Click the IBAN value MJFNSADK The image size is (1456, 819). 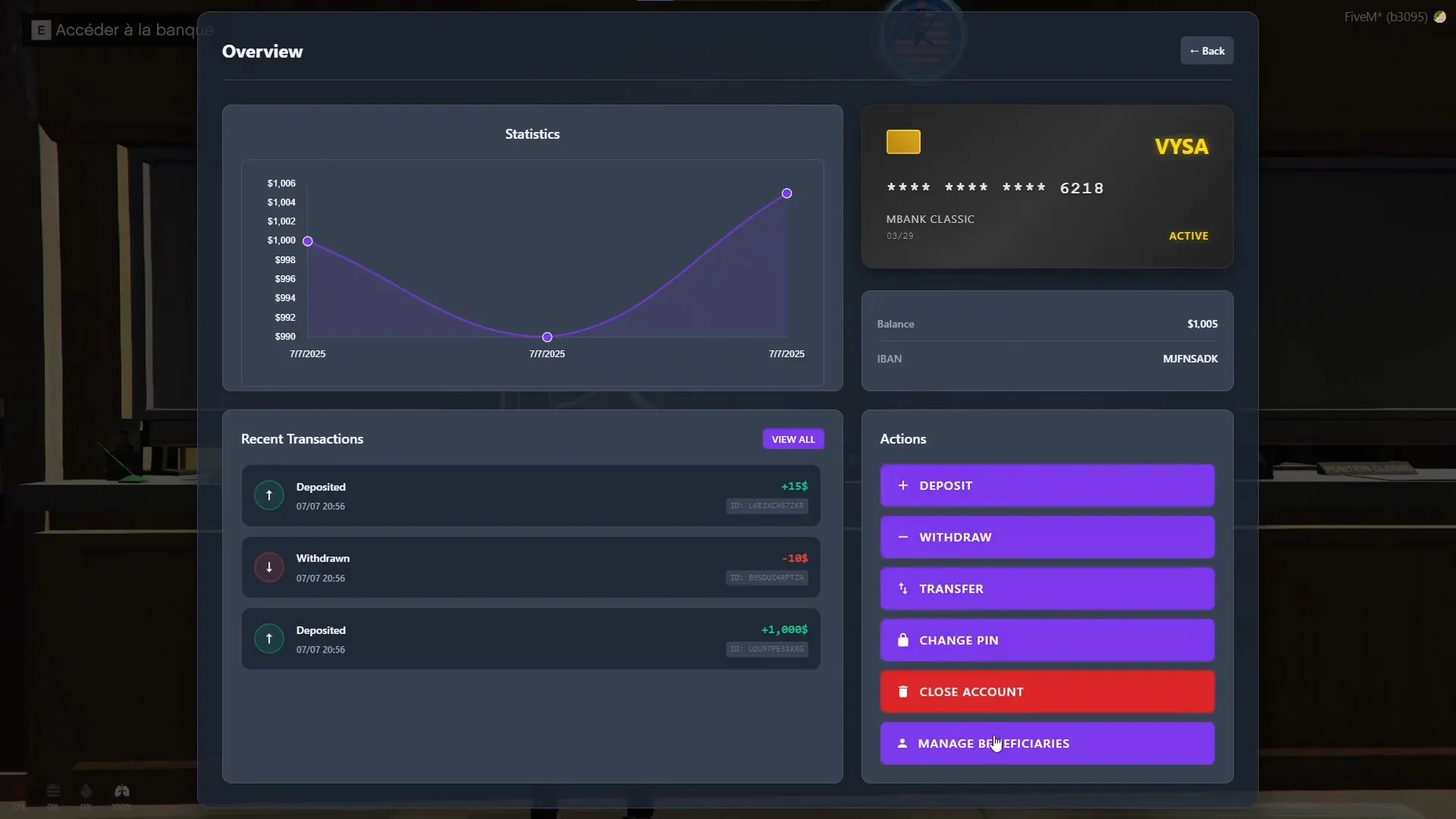pos(1190,359)
